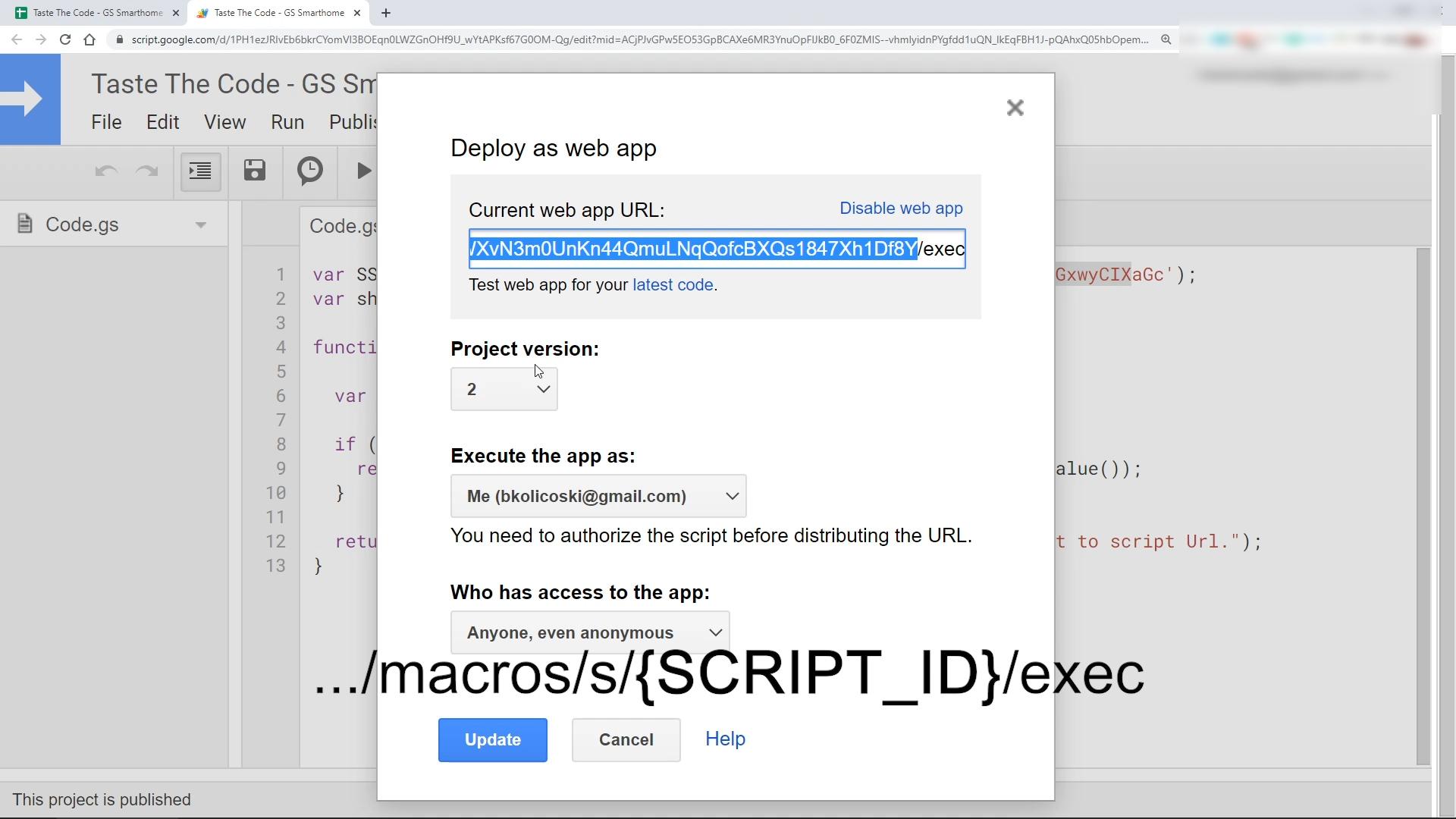
Task: Save the script with disk icon
Action: pos(255,171)
